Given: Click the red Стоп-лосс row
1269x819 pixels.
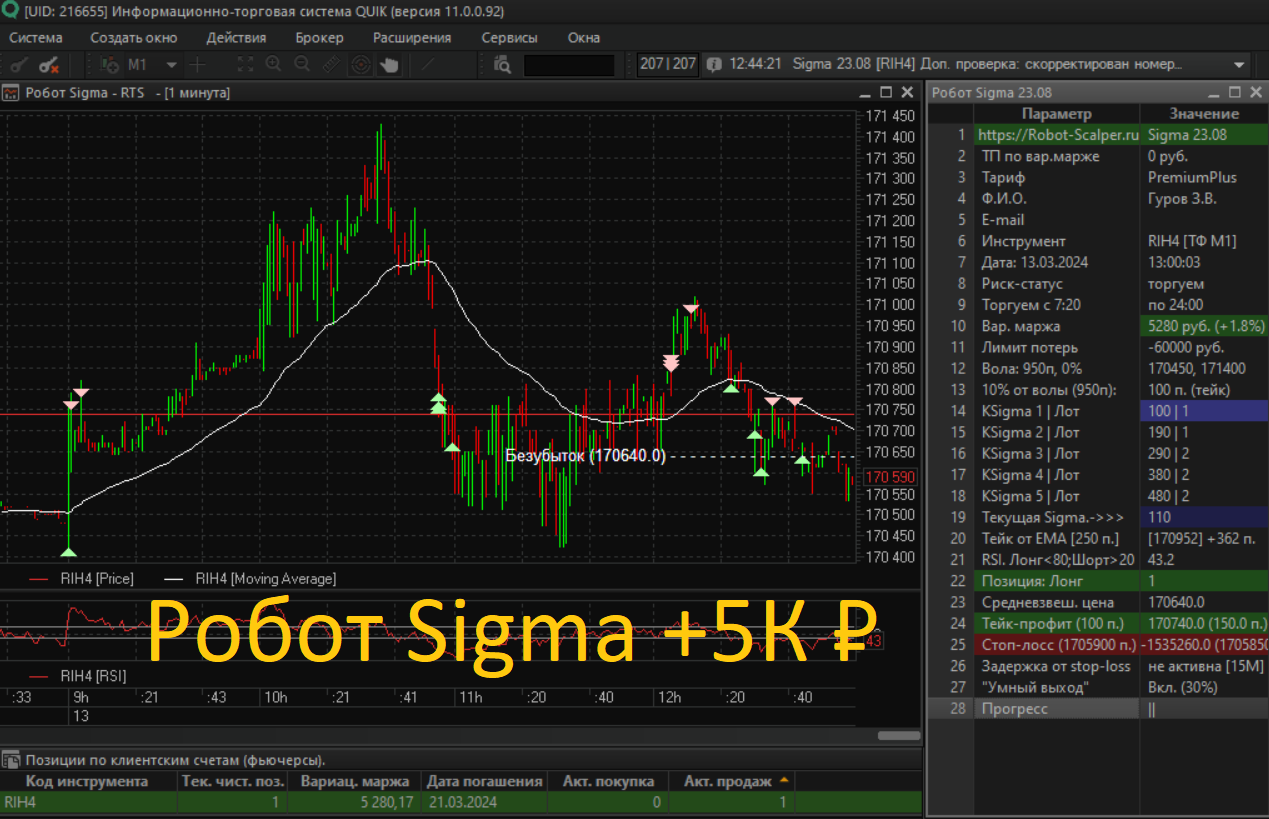Looking at the screenshot, I should pyautogui.click(x=1098, y=645).
